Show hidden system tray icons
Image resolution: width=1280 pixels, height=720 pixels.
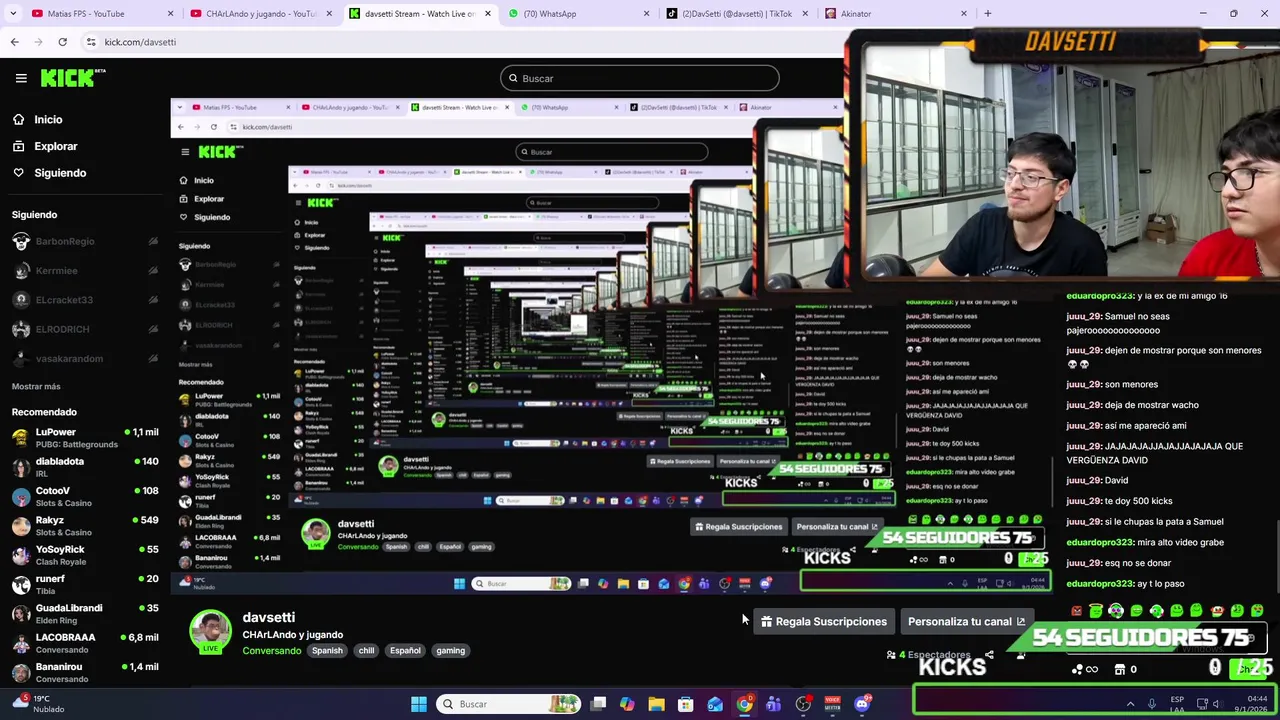tap(1131, 704)
